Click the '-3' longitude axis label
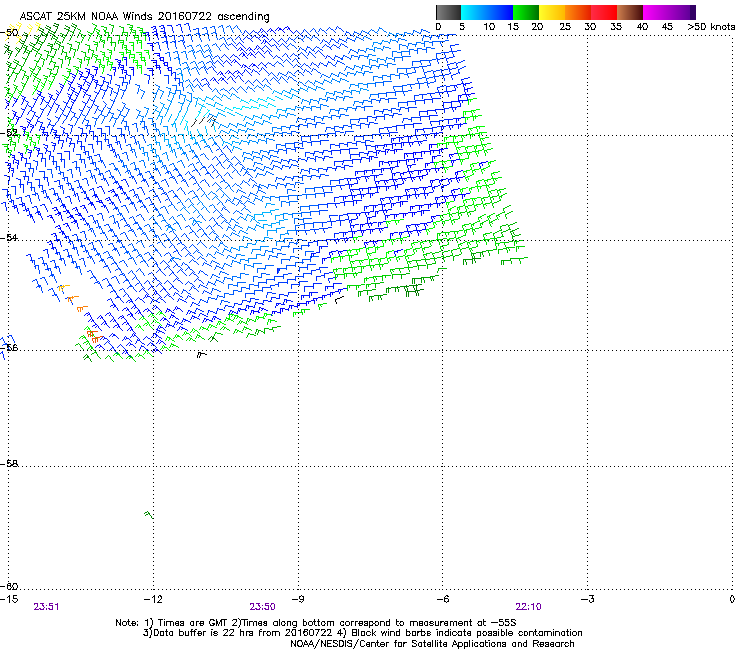Viewport: 740px width, 650px height. pyautogui.click(x=587, y=599)
